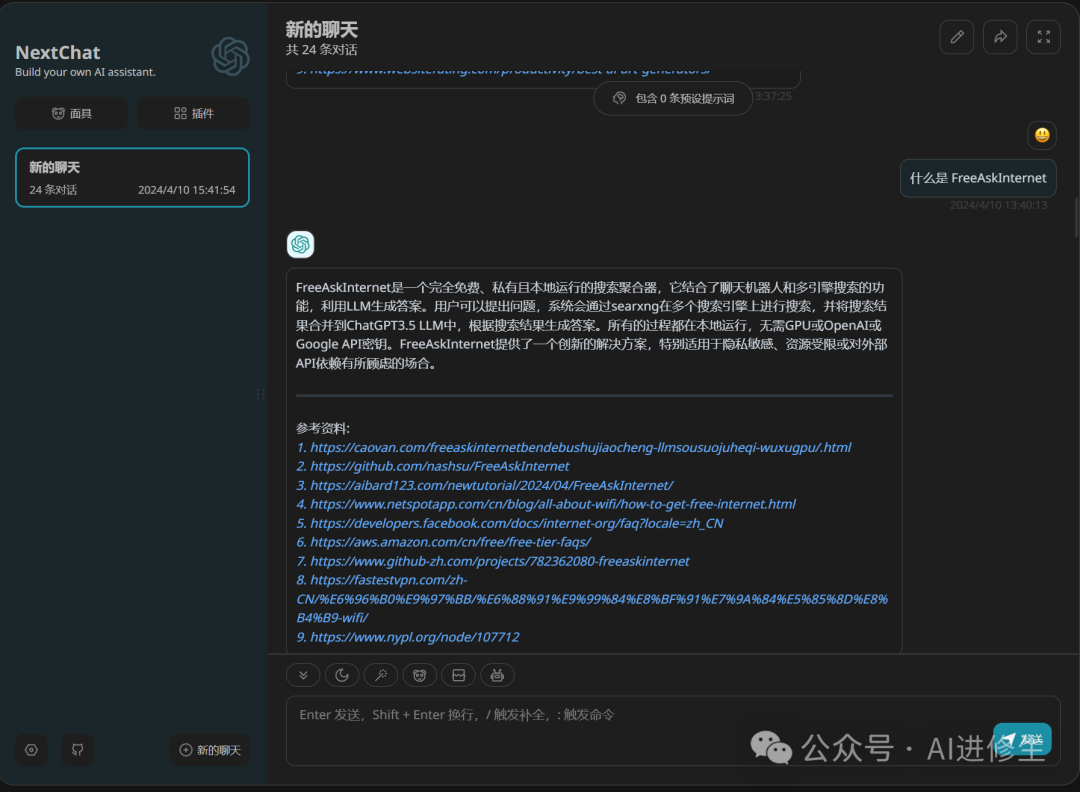This screenshot has height=792, width=1080.
Task: Click the 包含 0 条预设提示词 prompt indicator
Action: coord(673,98)
